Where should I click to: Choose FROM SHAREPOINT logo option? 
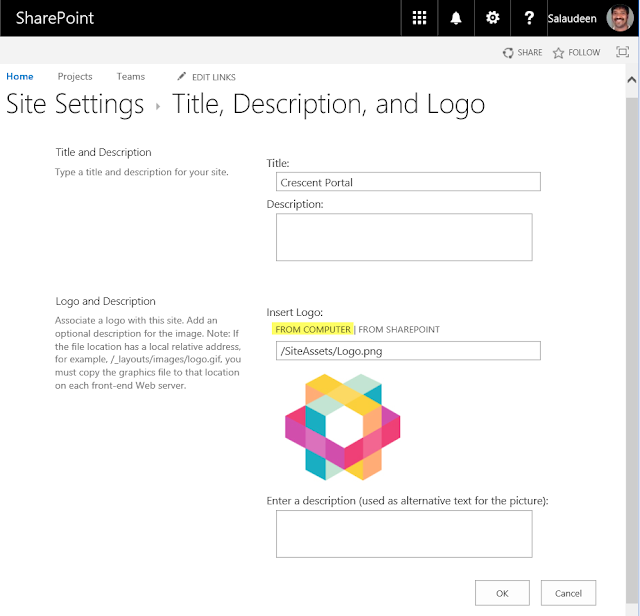coord(399,329)
